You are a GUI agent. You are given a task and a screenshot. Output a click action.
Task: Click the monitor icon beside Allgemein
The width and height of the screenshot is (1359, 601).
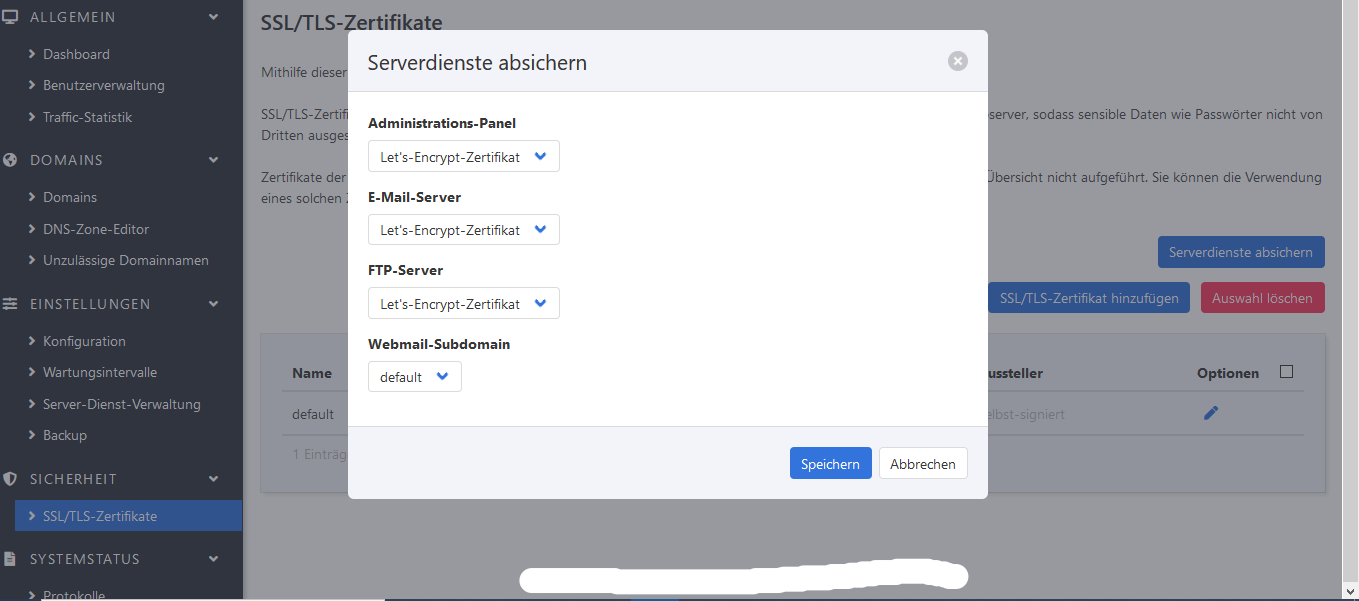(x=11, y=17)
